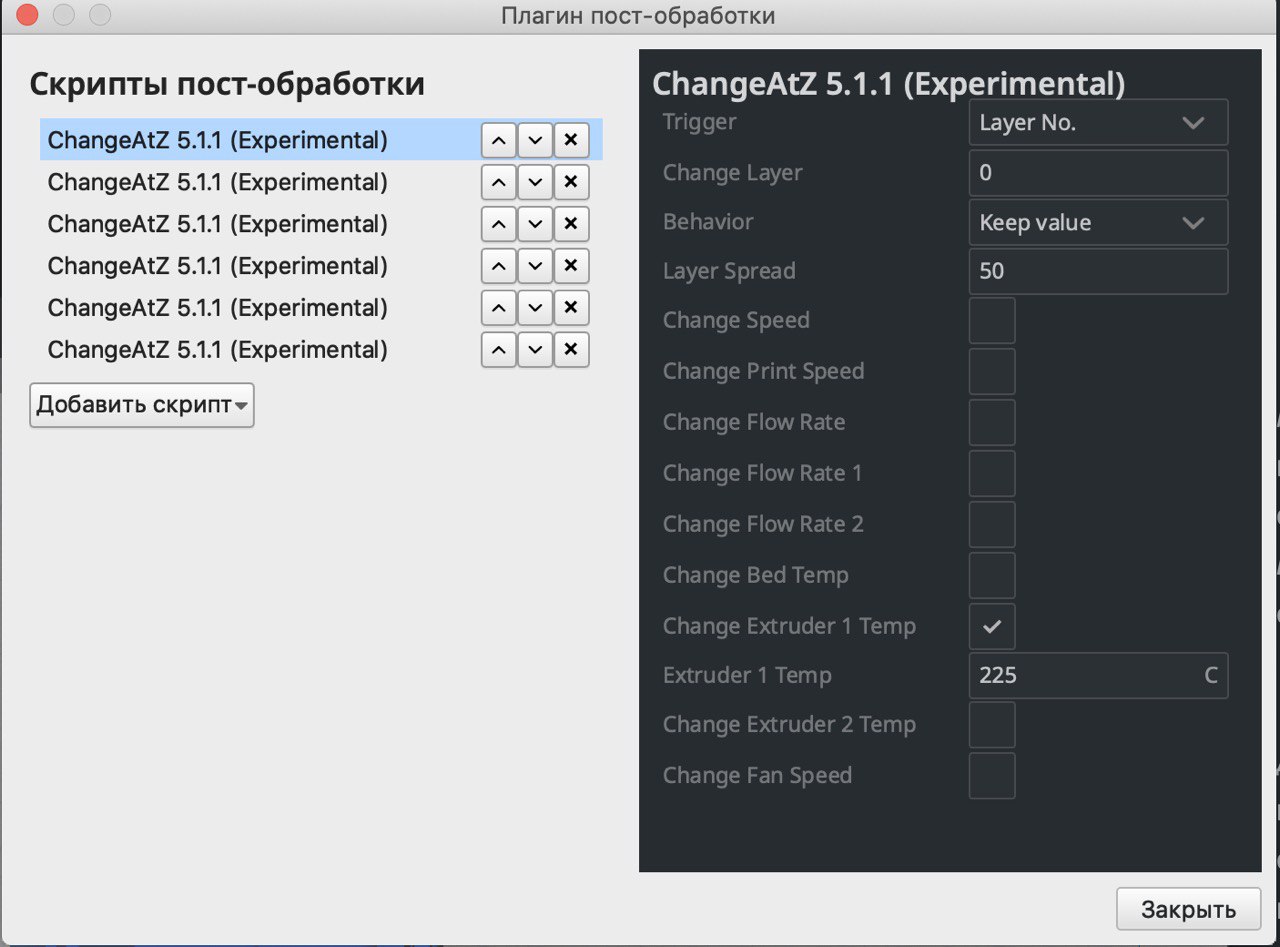Move the second ChangeAtZ script down

pyautogui.click(x=535, y=182)
